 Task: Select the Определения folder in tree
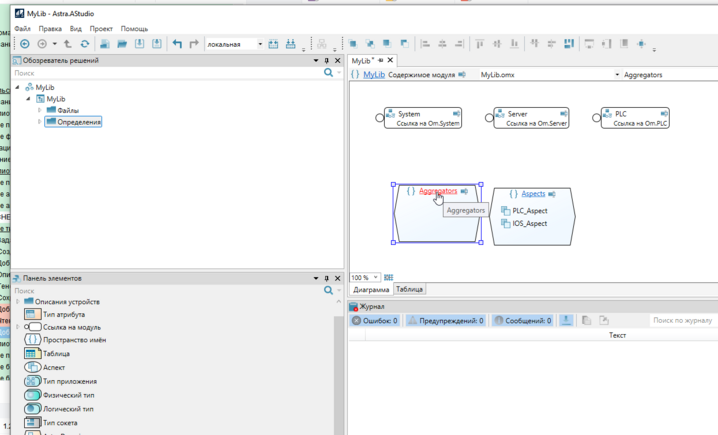(78, 122)
